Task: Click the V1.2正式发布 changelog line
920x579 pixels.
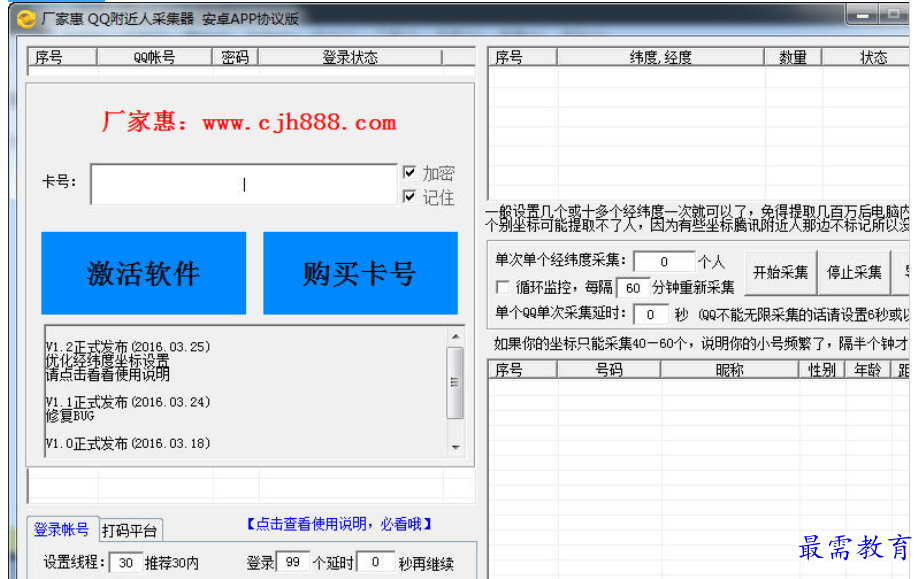Action: tap(128, 346)
